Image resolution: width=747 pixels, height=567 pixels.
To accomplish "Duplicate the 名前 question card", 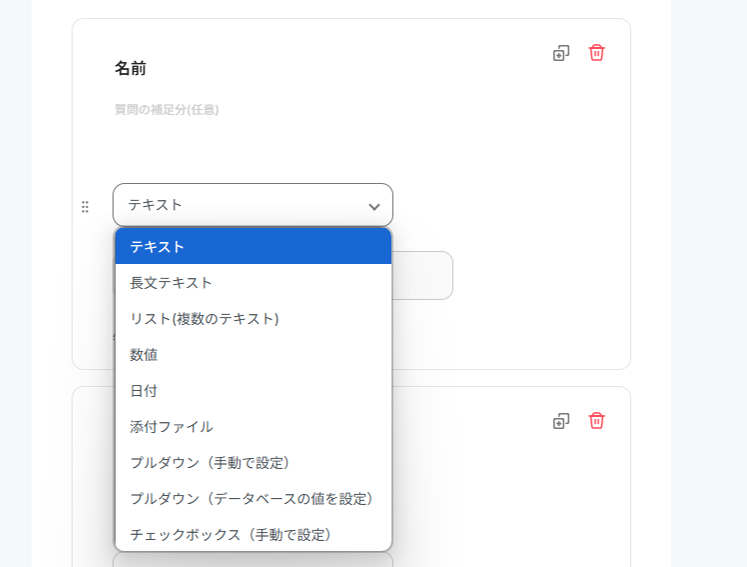I will point(561,53).
